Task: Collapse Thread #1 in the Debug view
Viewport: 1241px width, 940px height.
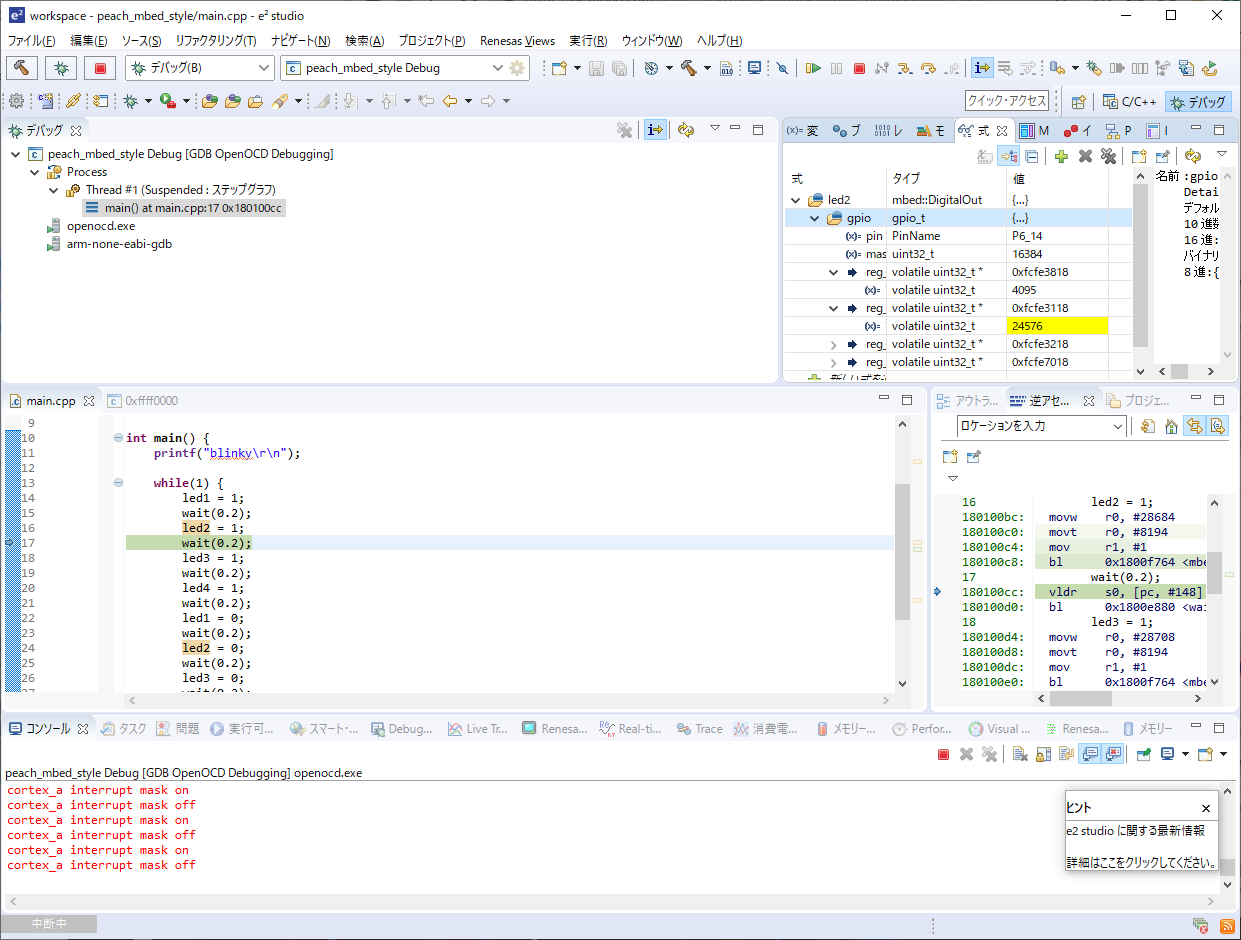Action: (x=53, y=190)
